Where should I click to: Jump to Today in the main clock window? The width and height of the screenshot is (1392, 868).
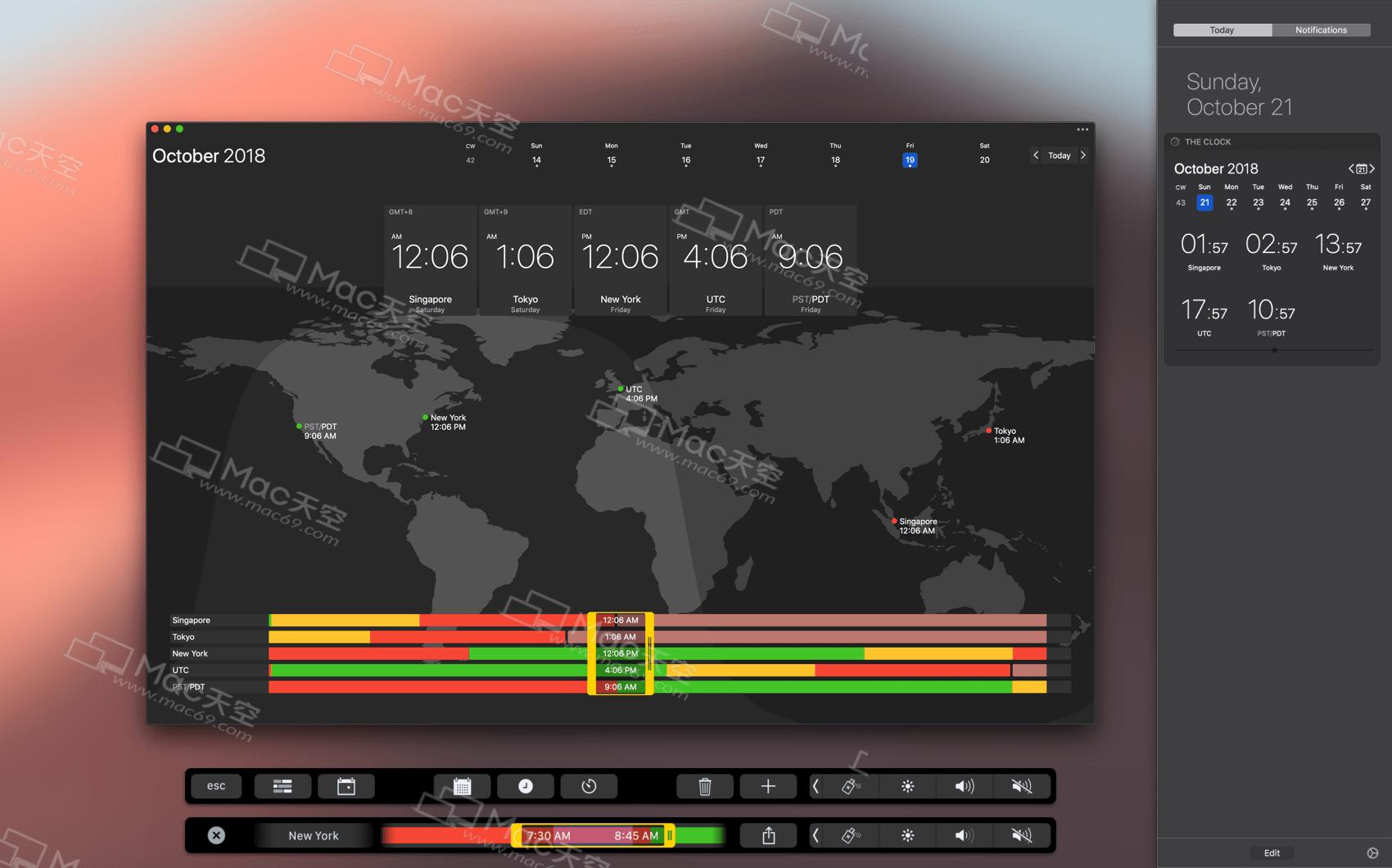click(1060, 156)
